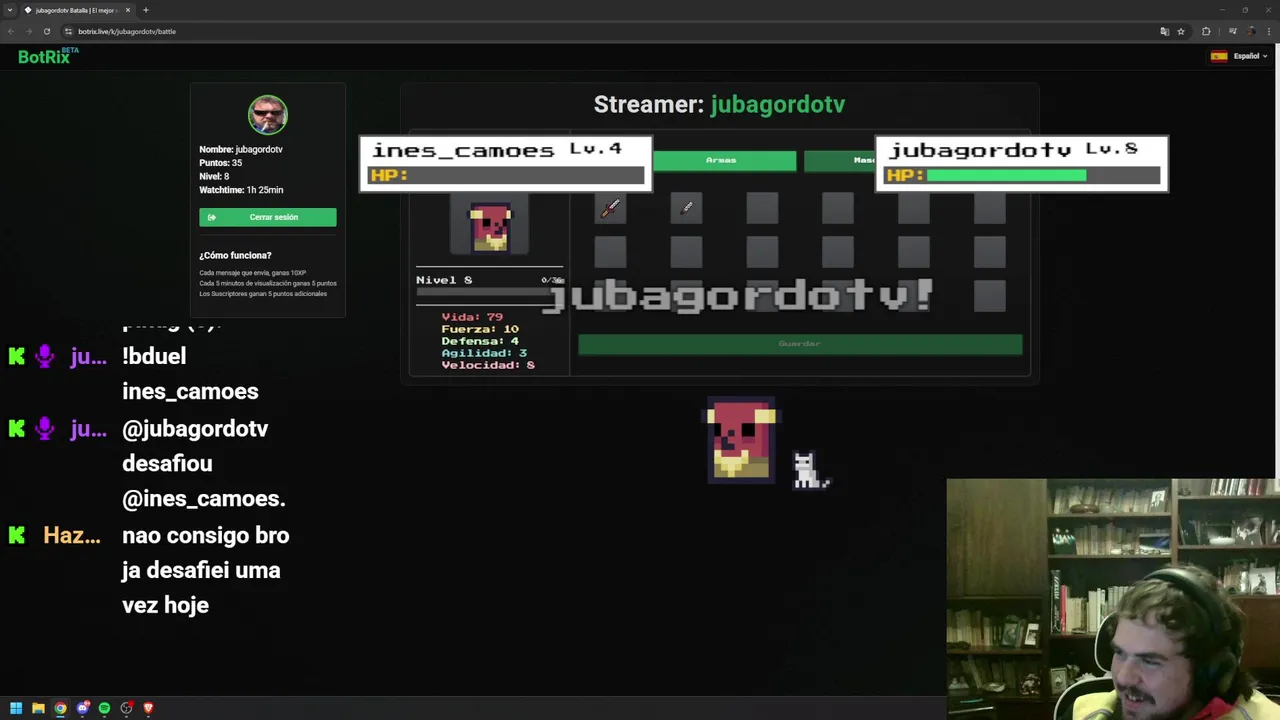Bookmark this page with the star

1181,31
